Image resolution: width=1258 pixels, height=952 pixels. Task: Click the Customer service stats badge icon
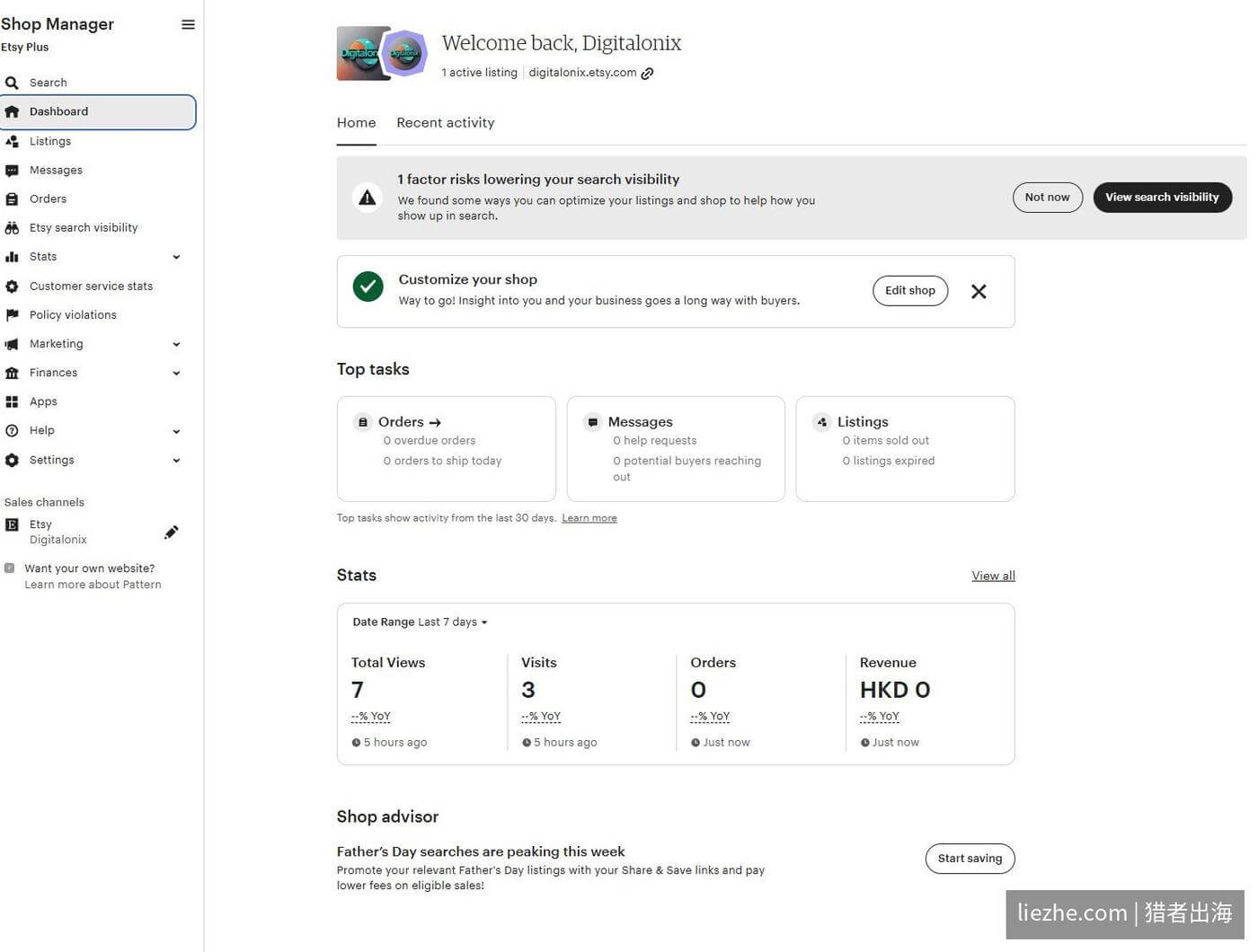[12, 286]
